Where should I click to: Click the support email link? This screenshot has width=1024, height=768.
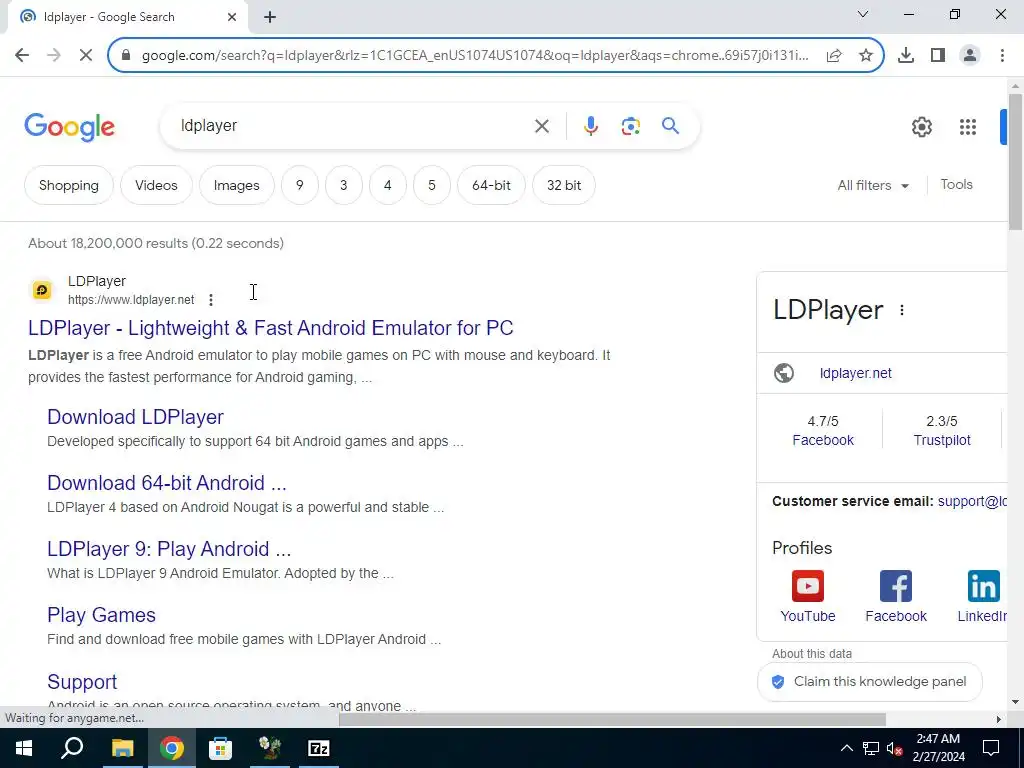pyautogui.click(x=972, y=502)
